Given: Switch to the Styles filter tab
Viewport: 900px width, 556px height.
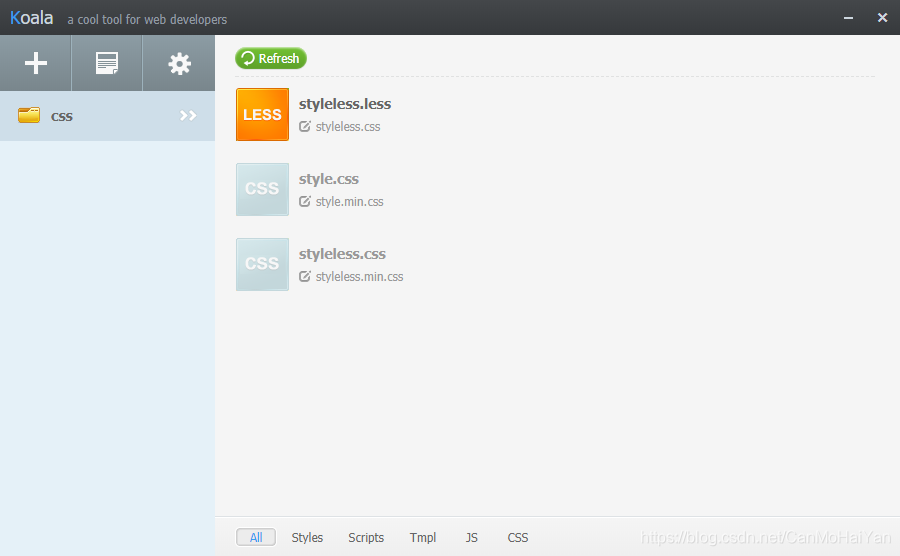Looking at the screenshot, I should [307, 538].
